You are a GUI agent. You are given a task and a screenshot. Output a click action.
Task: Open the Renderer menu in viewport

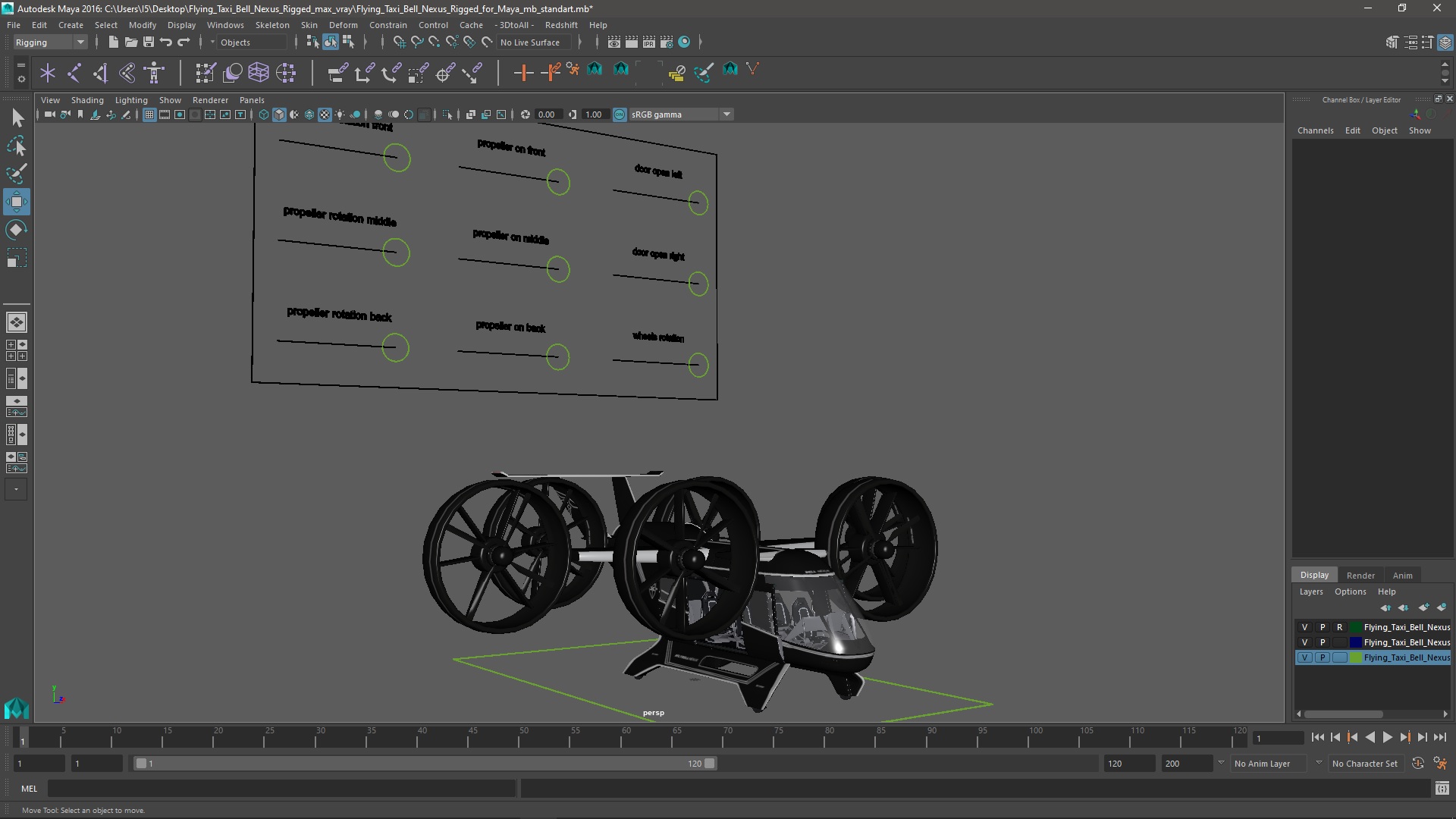click(x=210, y=99)
